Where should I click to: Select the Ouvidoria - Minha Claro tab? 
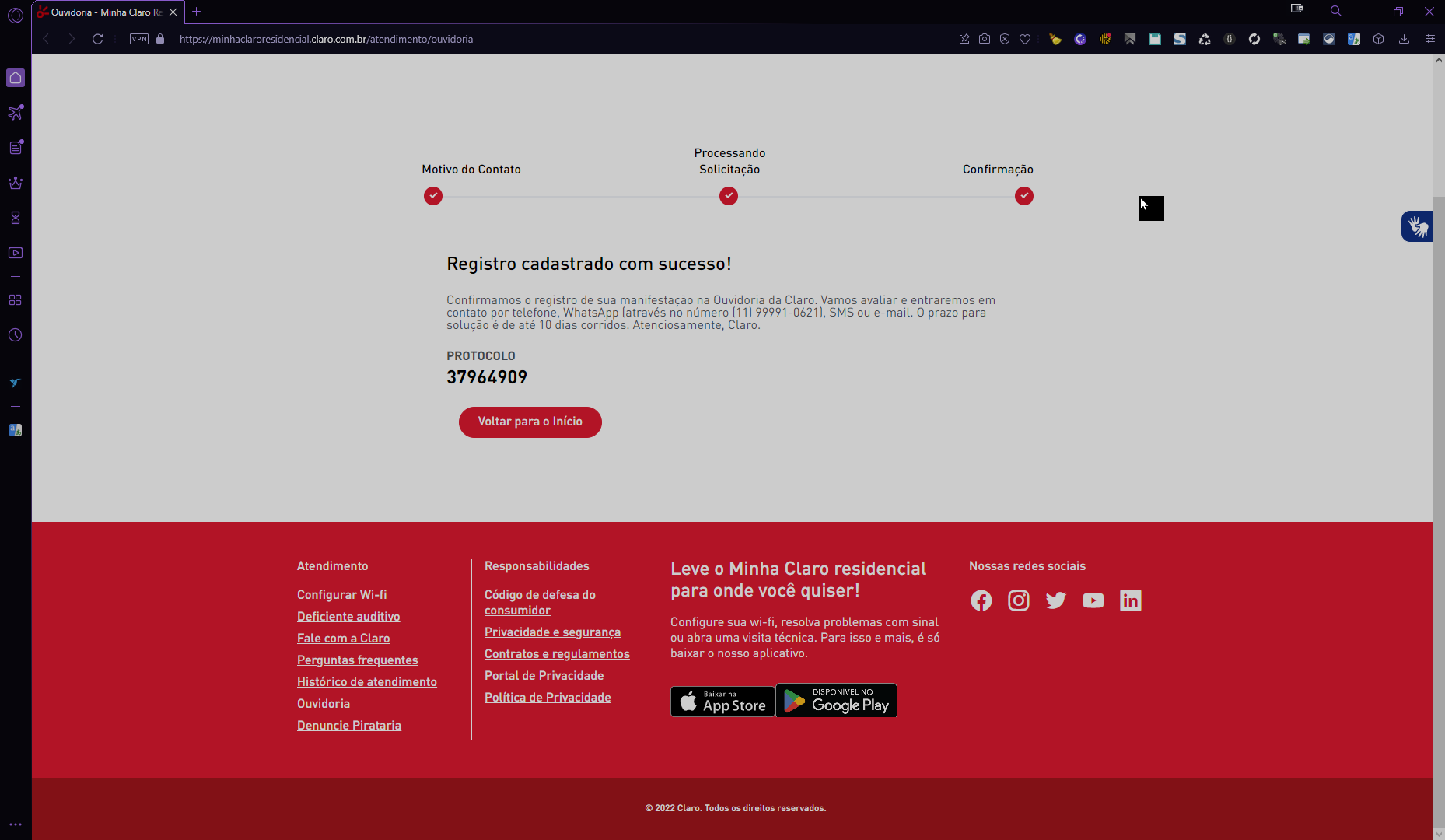pyautogui.click(x=107, y=12)
